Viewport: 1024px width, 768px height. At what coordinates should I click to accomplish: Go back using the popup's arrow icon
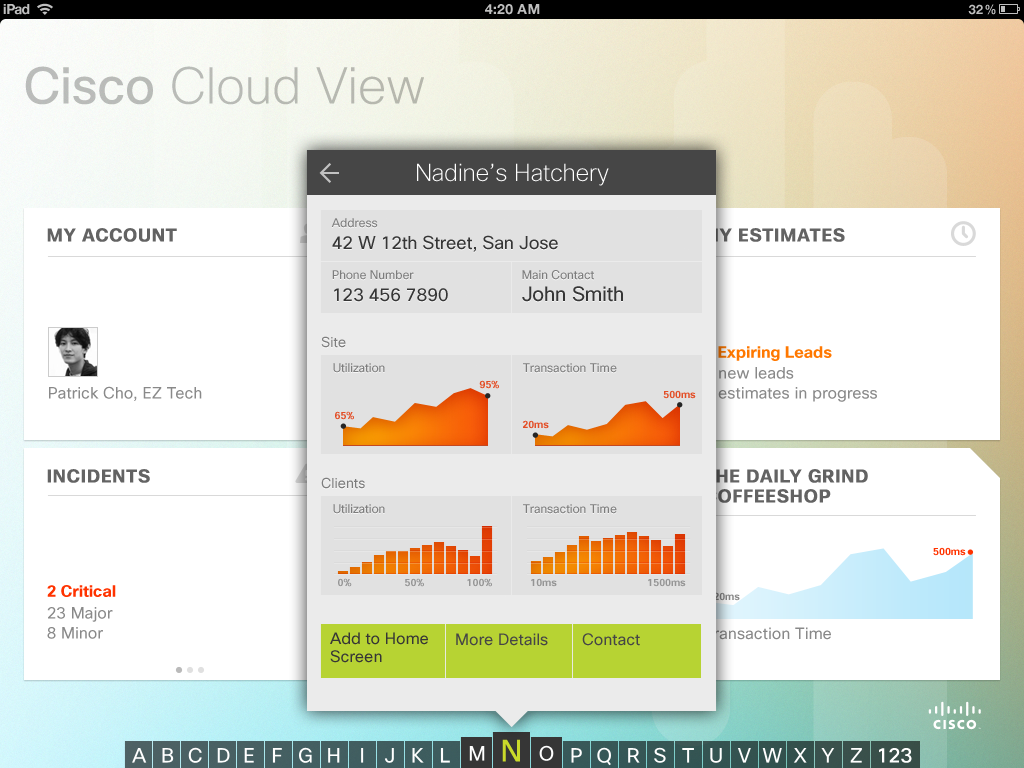(330, 173)
